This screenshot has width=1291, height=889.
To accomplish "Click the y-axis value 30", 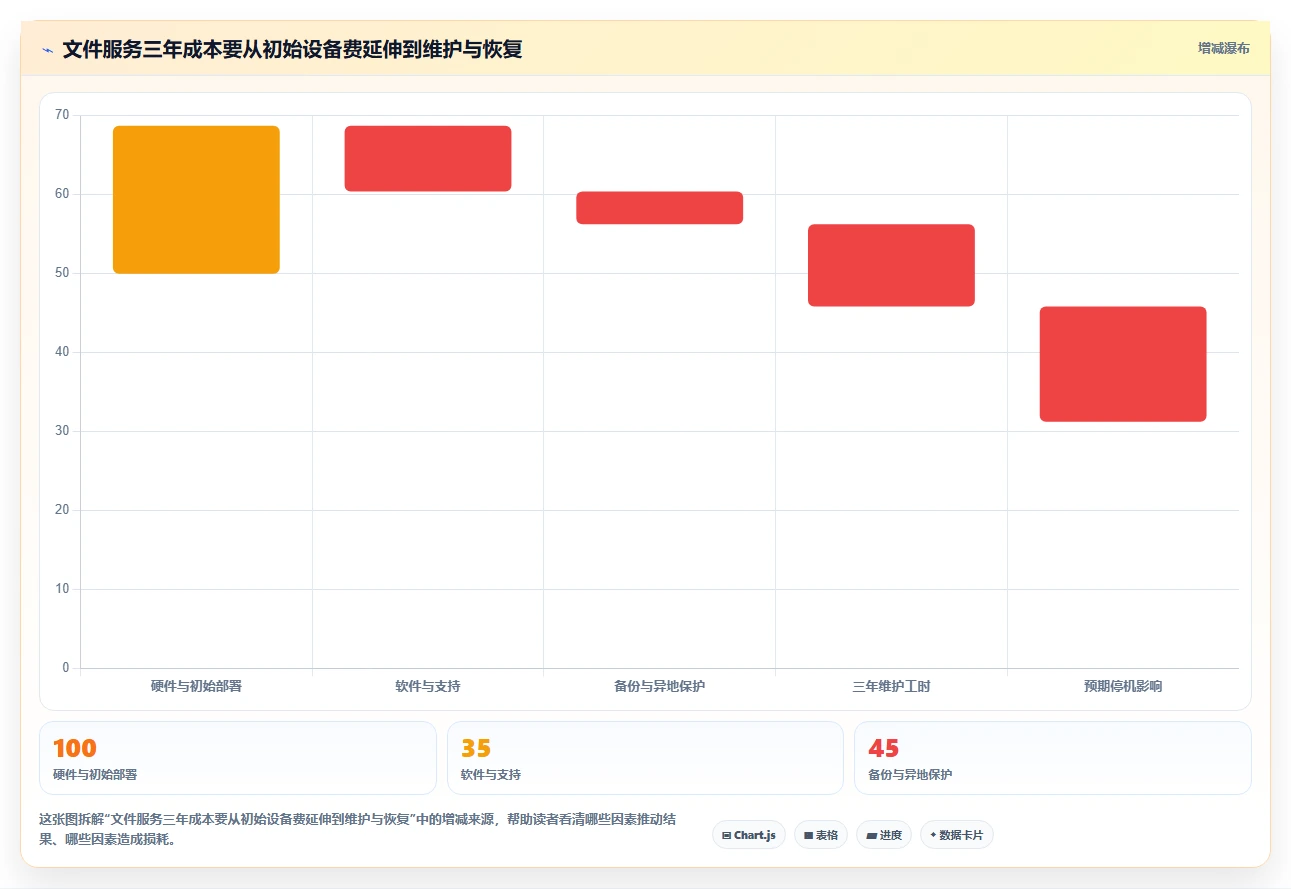I will [x=62, y=431].
